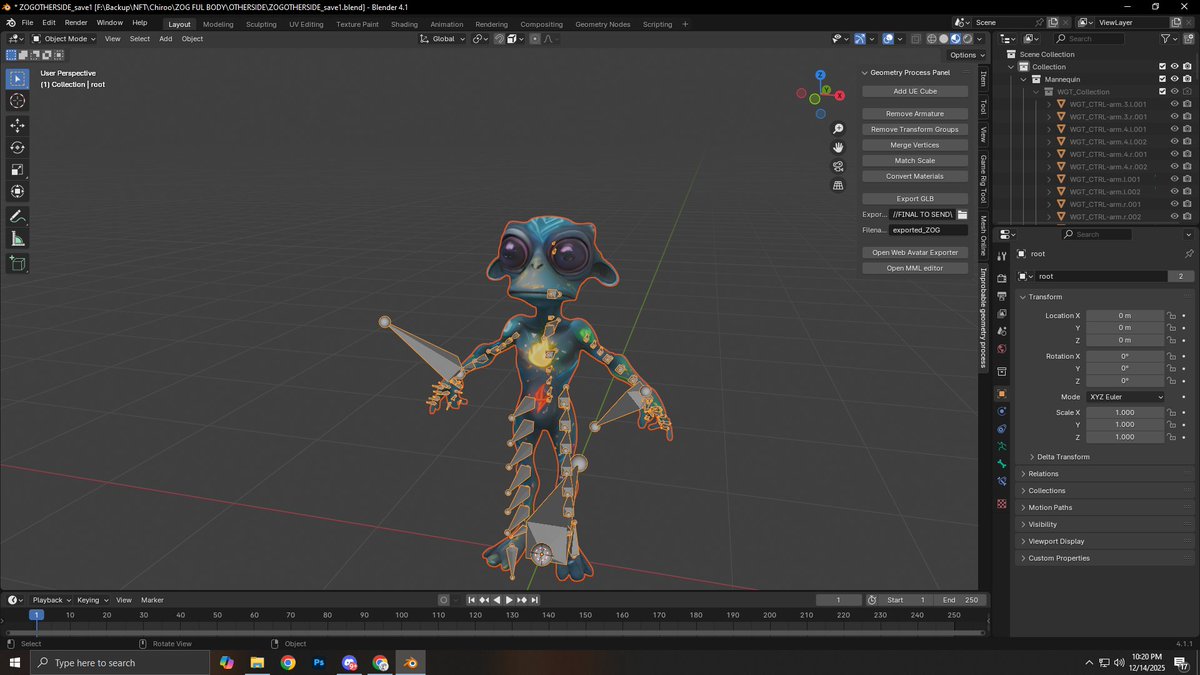Collapse the Mannequin collection in outliner
The image size is (1200, 675).
tap(1024, 79)
